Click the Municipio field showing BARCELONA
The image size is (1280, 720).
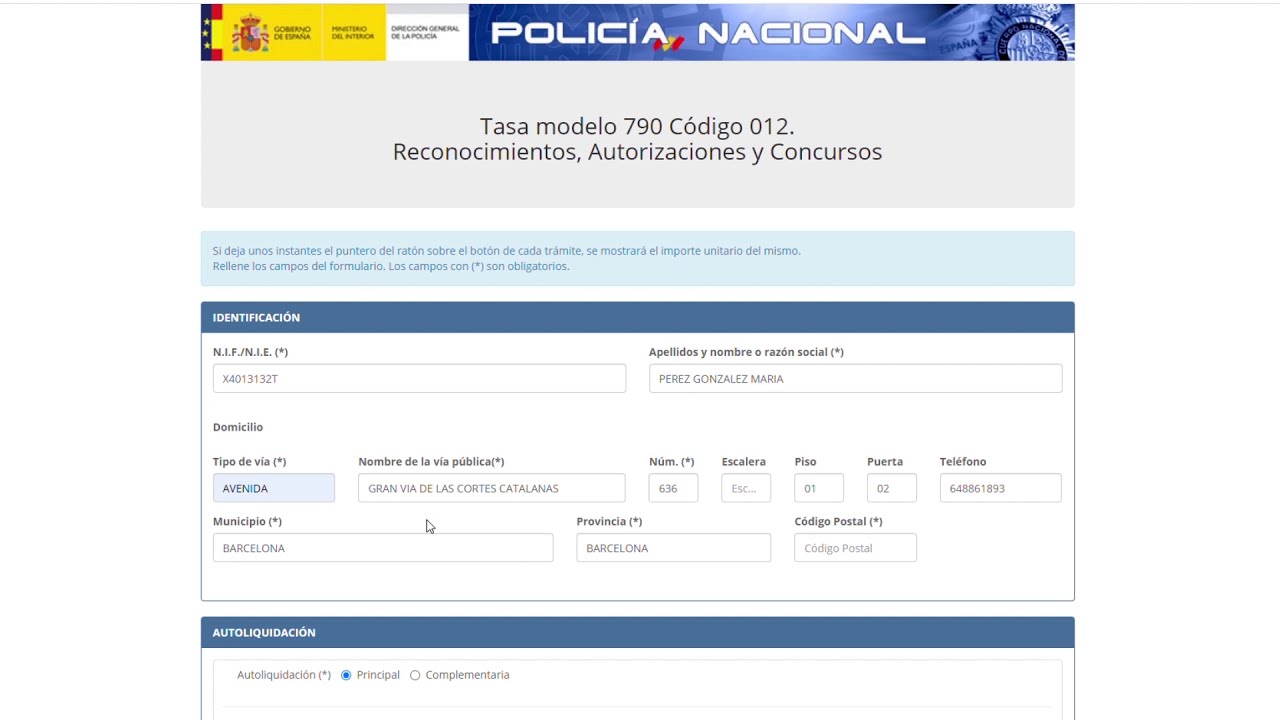pos(383,548)
